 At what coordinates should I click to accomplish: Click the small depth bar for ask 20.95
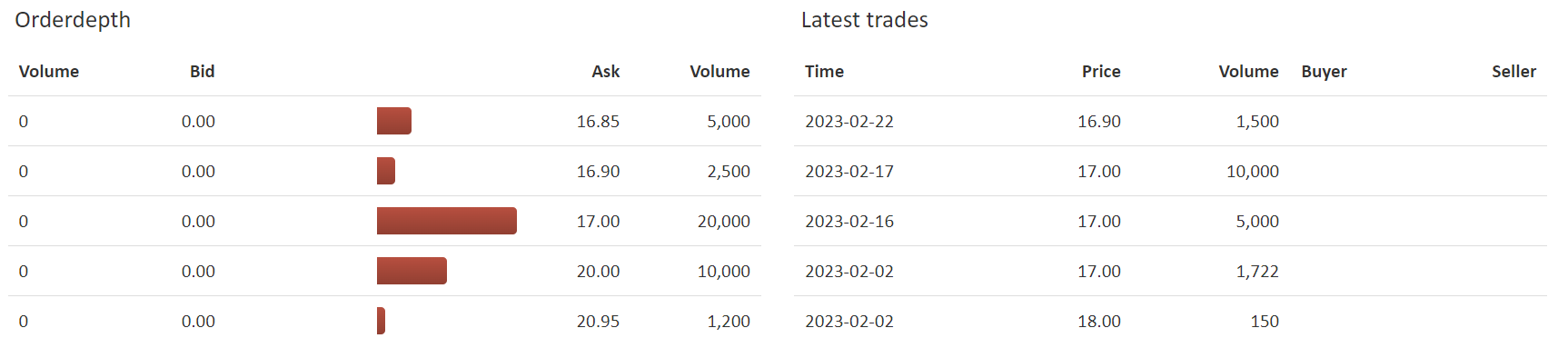click(x=381, y=321)
